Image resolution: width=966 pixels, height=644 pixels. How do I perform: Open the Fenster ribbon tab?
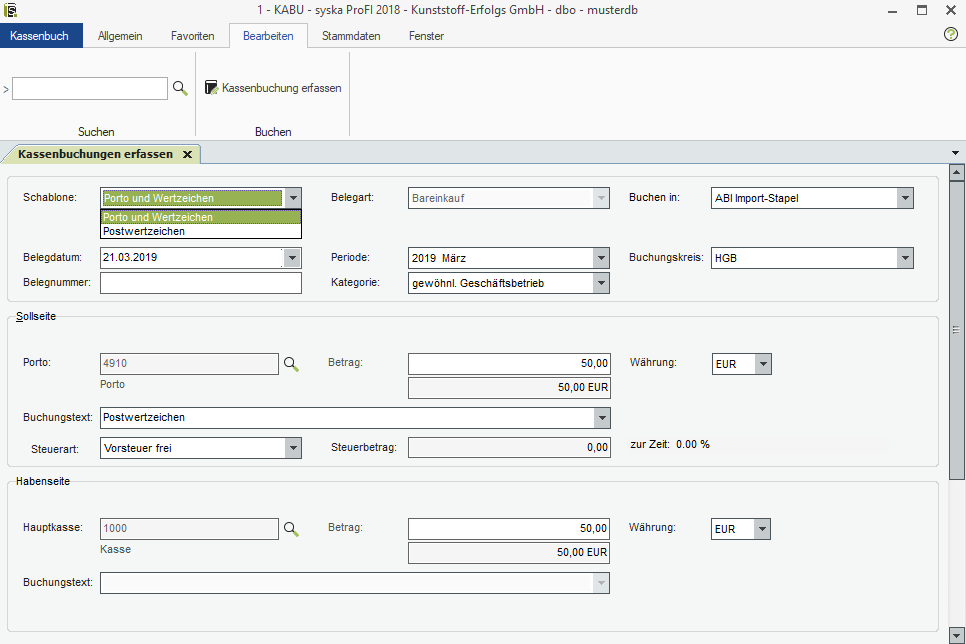click(426, 36)
